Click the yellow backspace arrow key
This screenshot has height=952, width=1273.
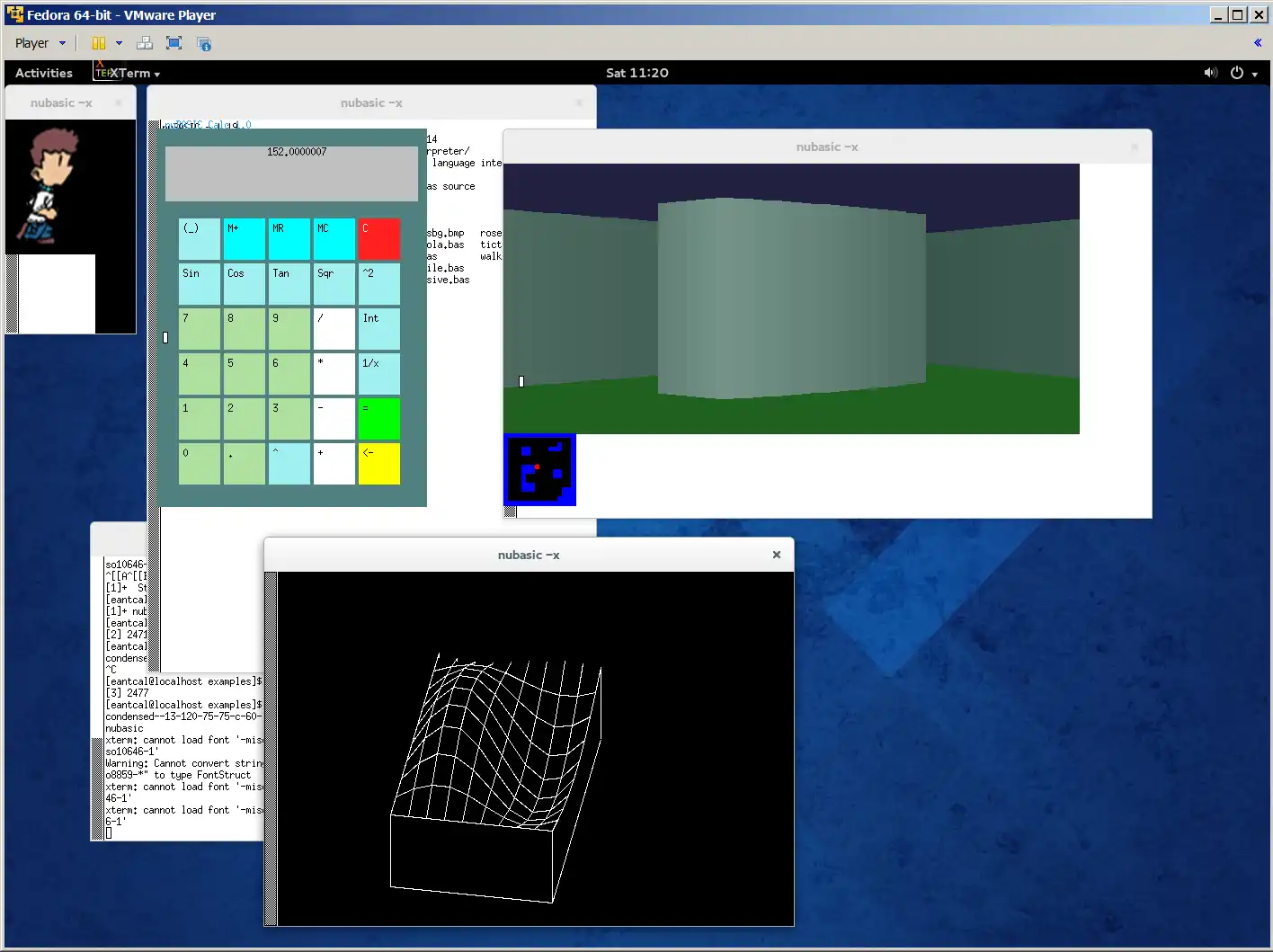(x=379, y=464)
